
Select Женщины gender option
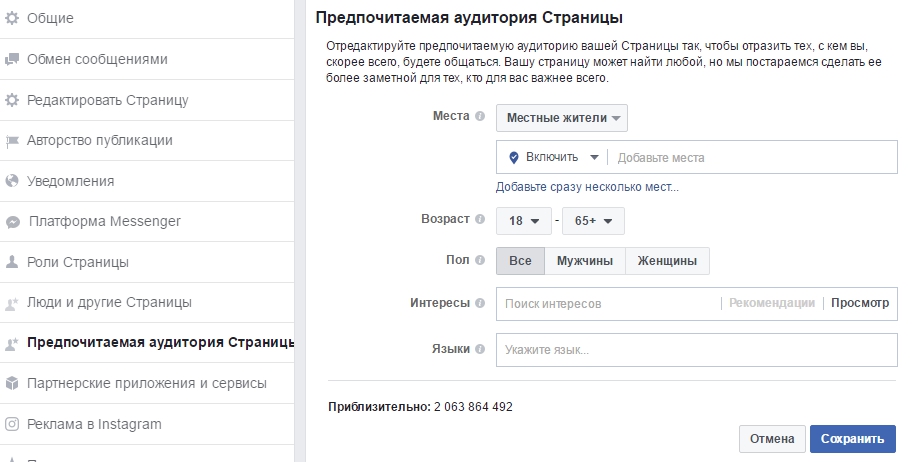point(667,261)
